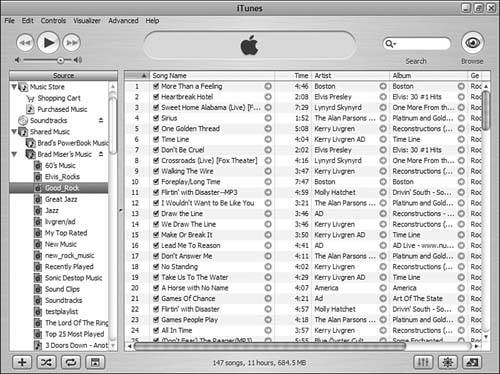Open the equalizer window icon
This screenshot has height=374, width=500.
(423, 362)
